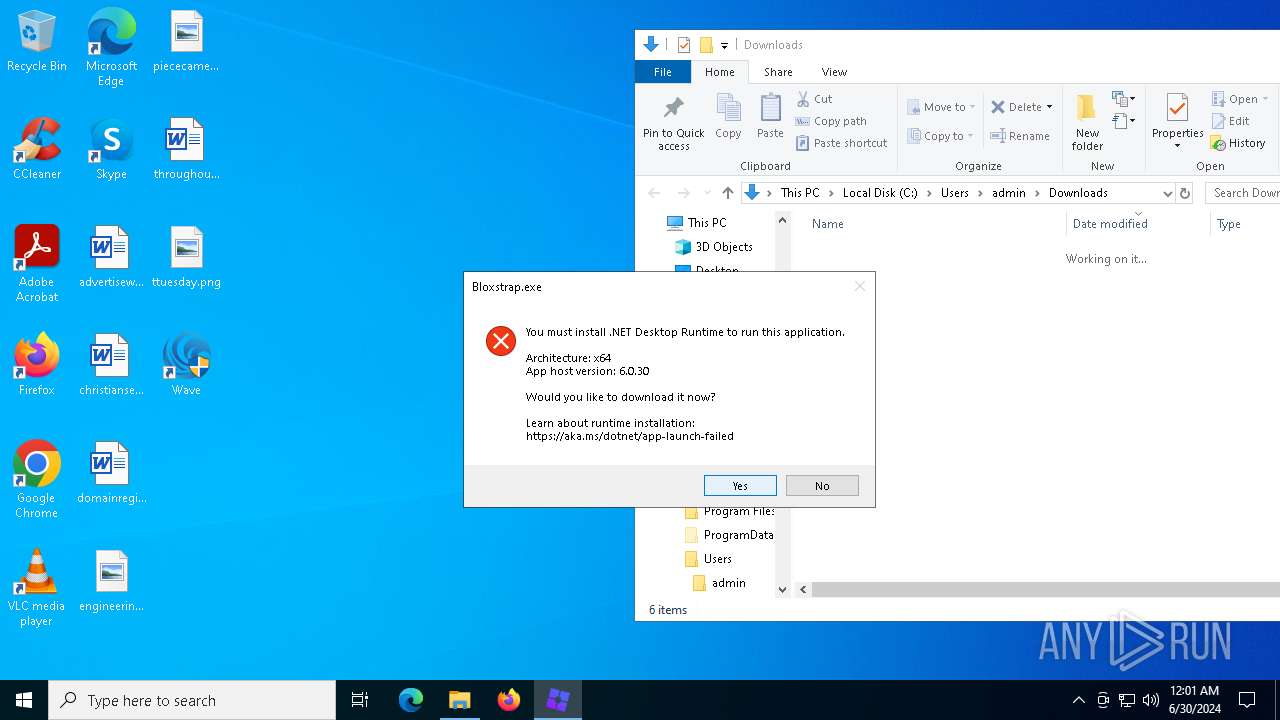Select the throughou Word document on desktop
Image resolution: width=1280 pixels, height=720 pixels.
186,150
